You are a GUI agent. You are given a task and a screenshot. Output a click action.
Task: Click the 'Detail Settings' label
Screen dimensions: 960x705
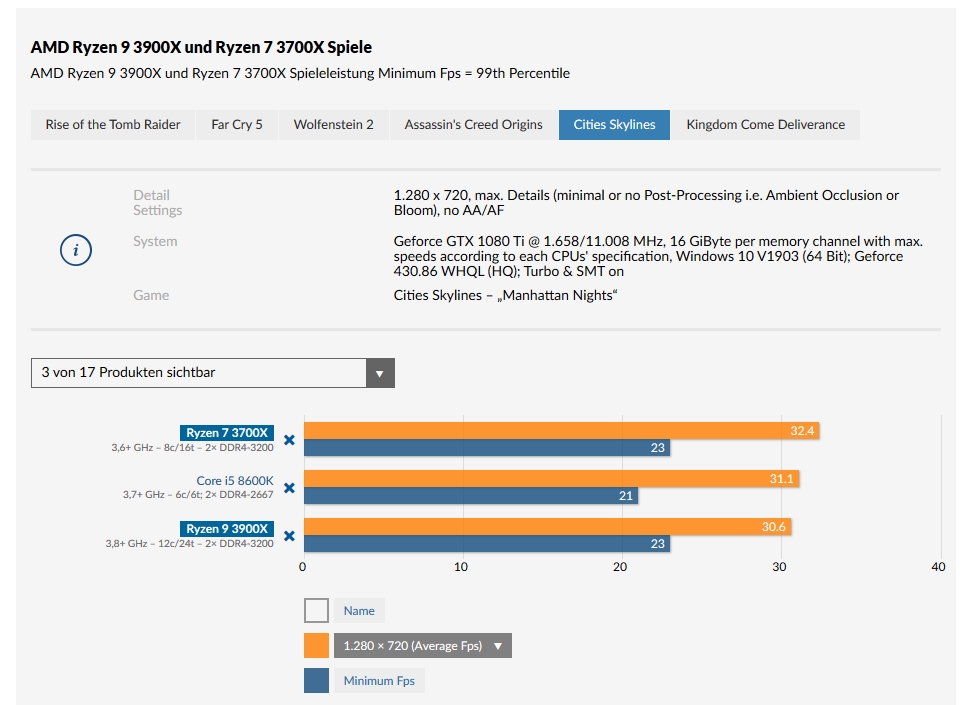[x=157, y=203]
